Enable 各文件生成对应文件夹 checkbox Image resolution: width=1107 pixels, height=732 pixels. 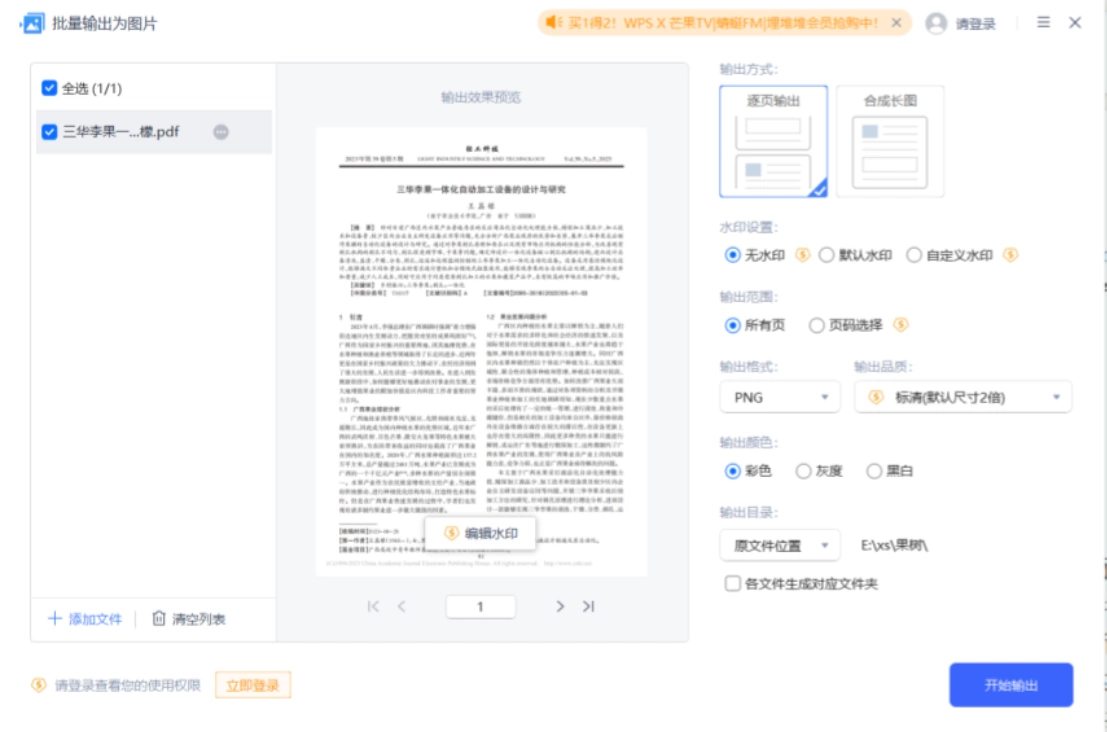pos(733,583)
